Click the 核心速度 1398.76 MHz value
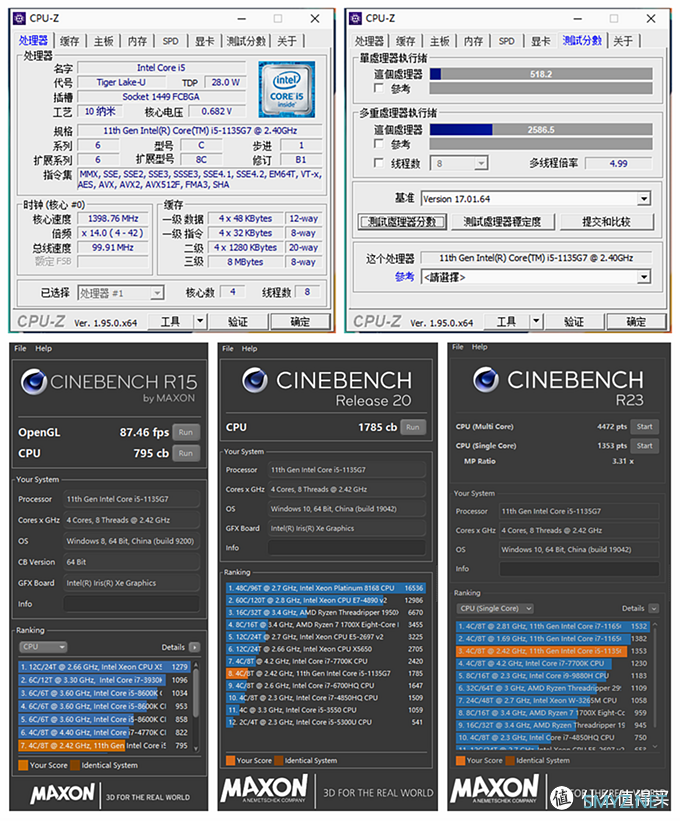 coord(113,218)
